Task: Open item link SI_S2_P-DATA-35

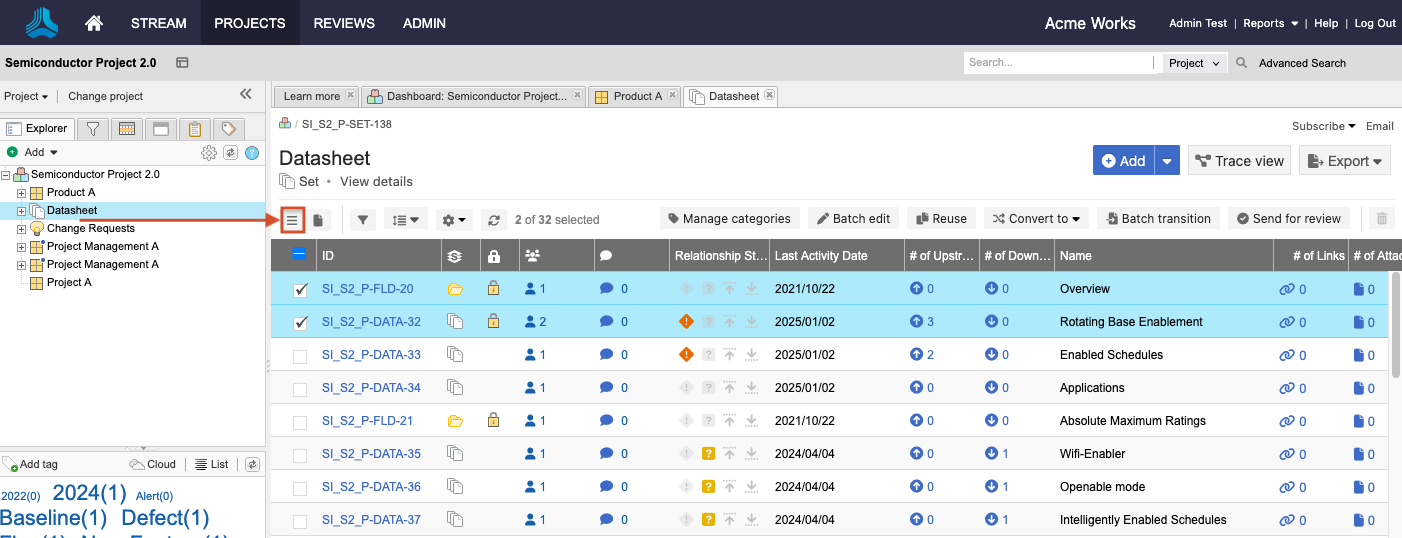Action: click(371, 454)
